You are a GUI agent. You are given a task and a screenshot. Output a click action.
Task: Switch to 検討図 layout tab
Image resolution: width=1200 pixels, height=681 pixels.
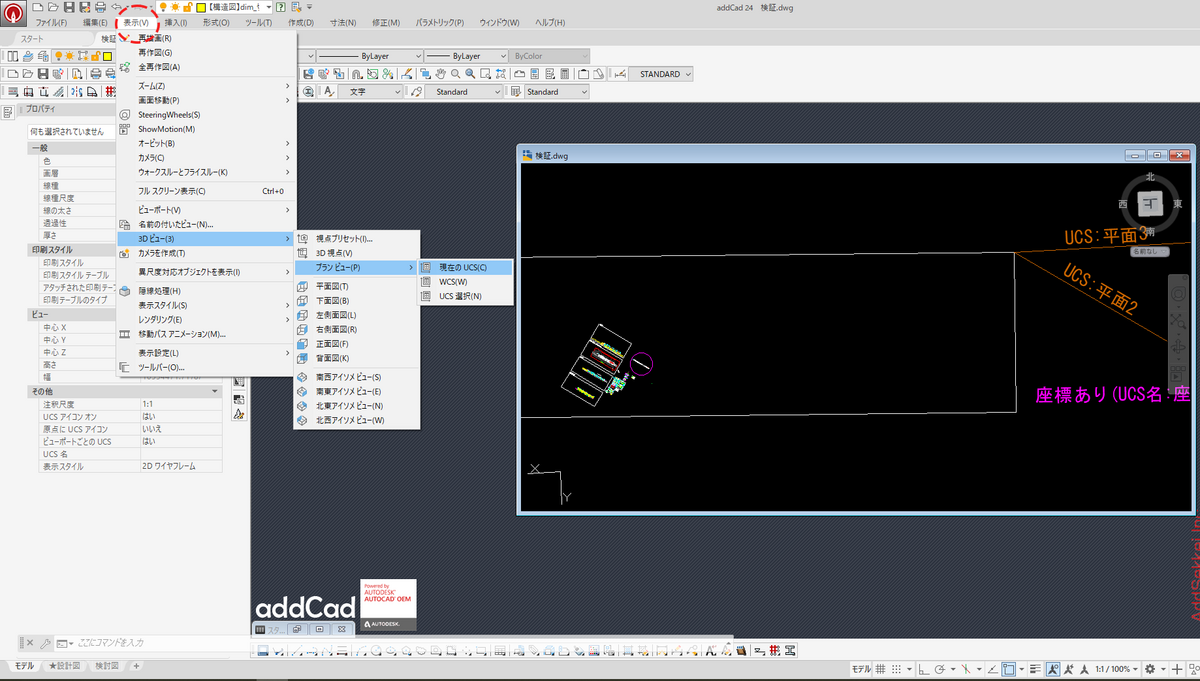(x=107, y=666)
